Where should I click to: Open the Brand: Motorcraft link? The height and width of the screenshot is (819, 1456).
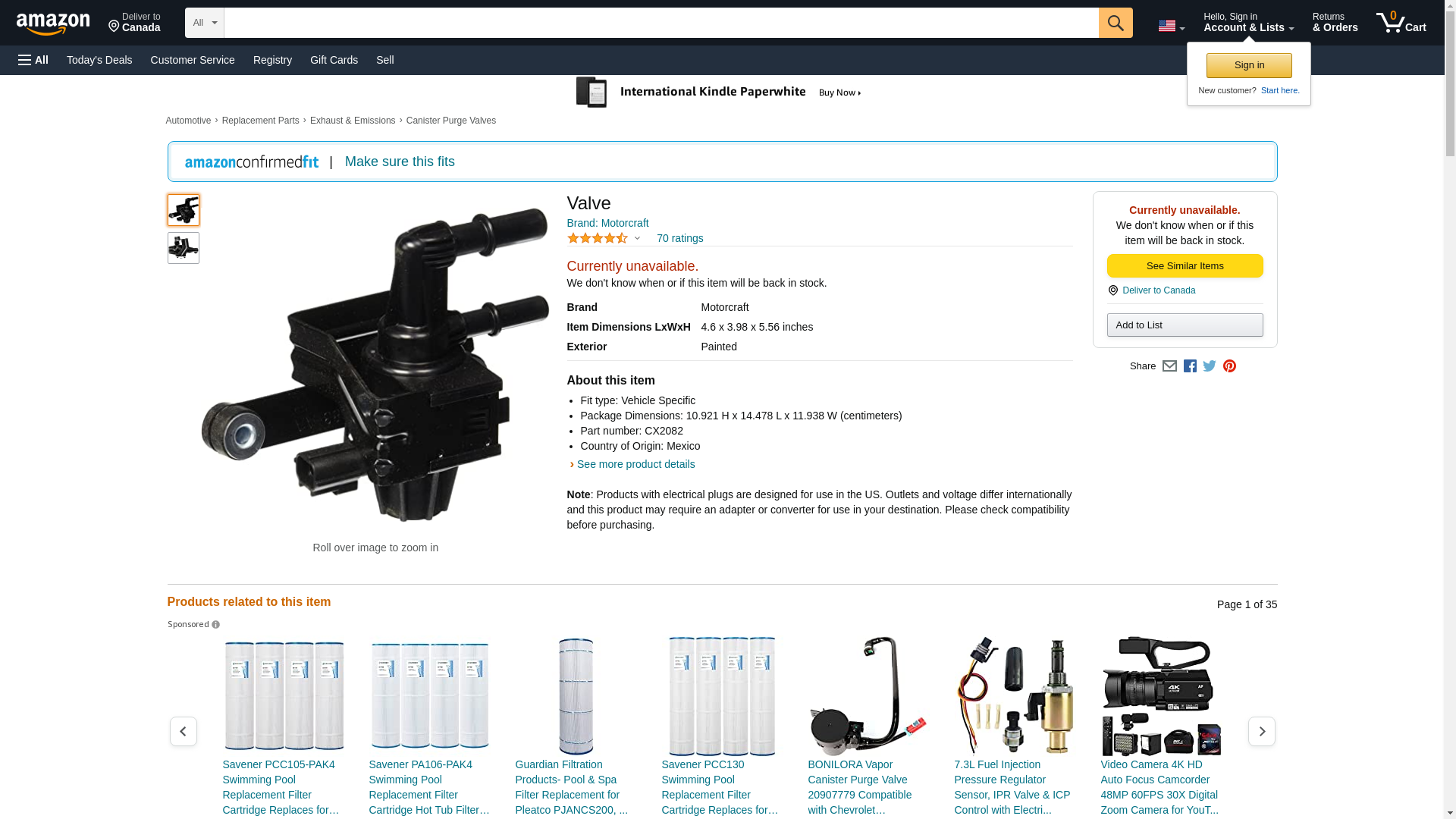click(x=607, y=223)
